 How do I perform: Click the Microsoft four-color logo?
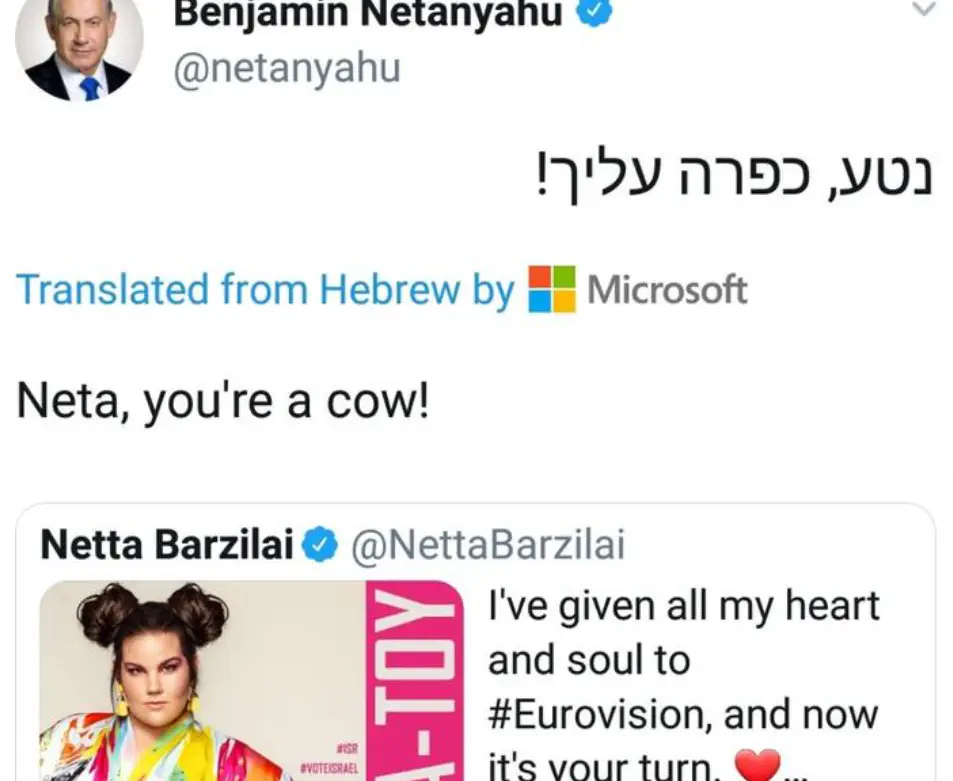pyautogui.click(x=552, y=289)
